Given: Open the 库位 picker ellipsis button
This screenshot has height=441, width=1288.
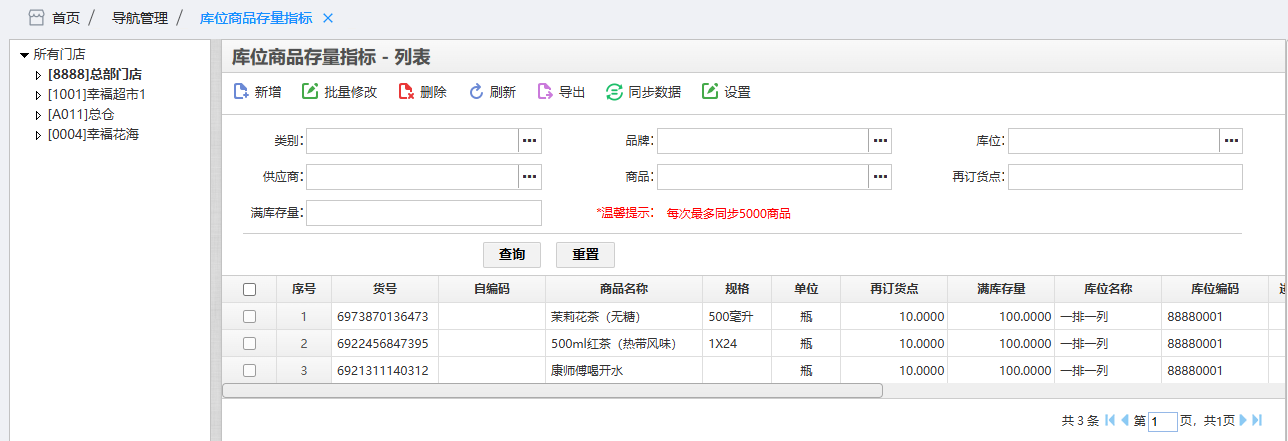Looking at the screenshot, I should click(1231, 141).
